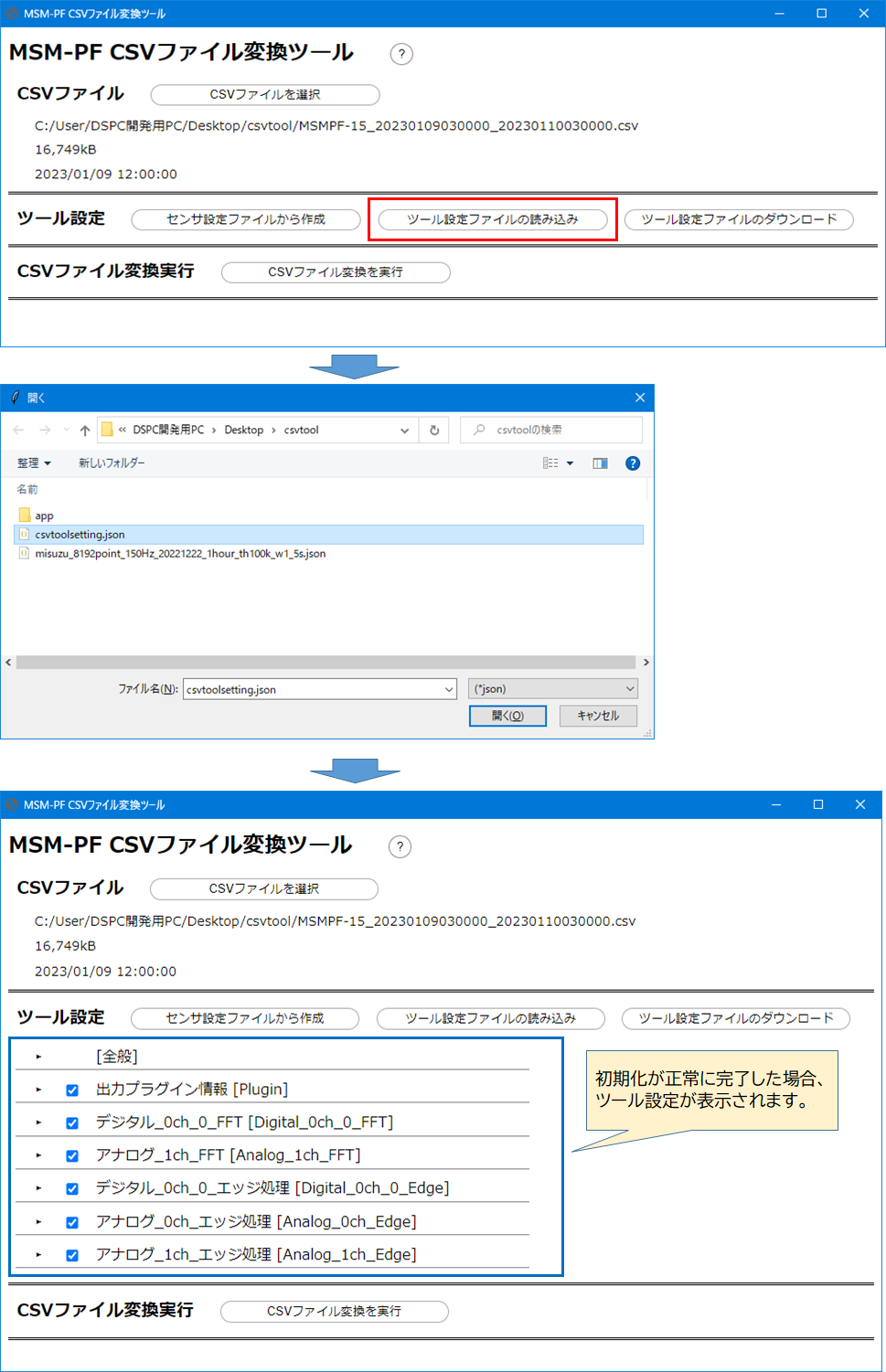Open address bar history dropdown

pyautogui.click(x=404, y=430)
